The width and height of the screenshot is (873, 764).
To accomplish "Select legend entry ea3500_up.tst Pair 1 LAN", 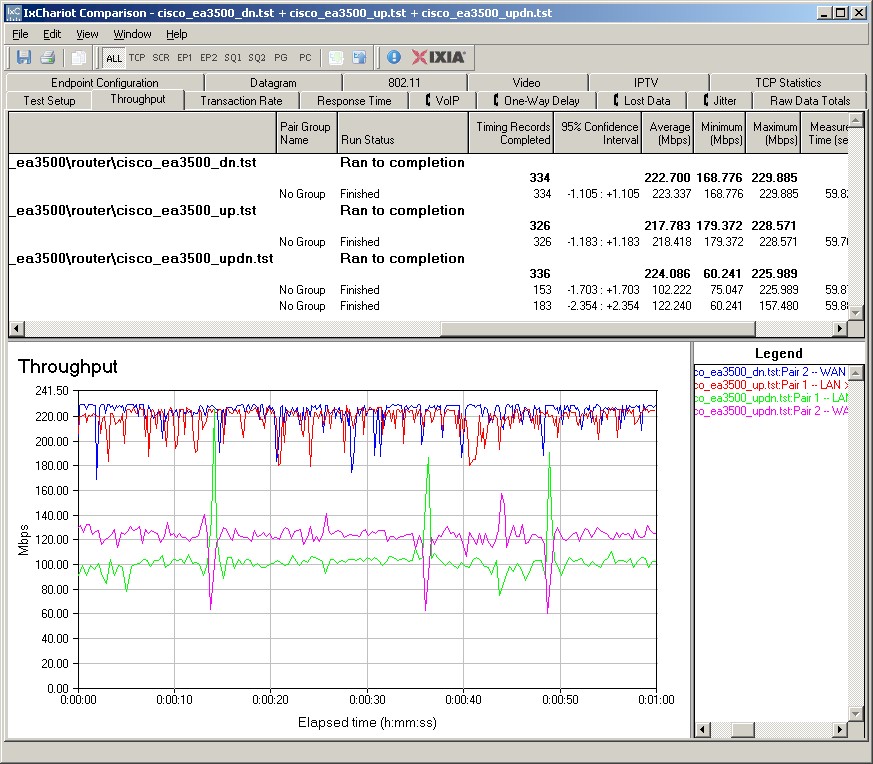I will pos(771,385).
